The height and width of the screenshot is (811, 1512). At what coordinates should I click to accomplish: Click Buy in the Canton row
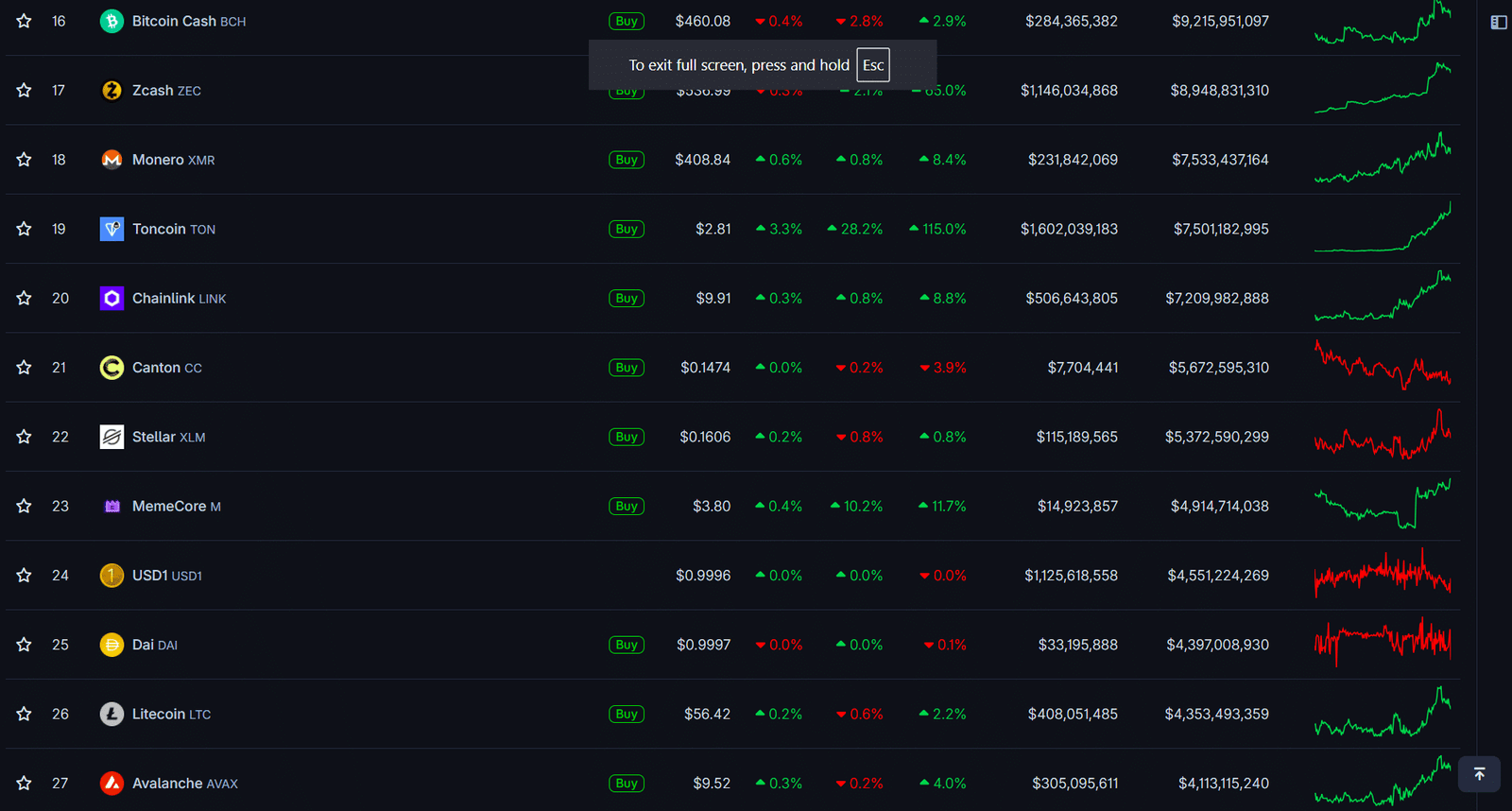click(627, 368)
